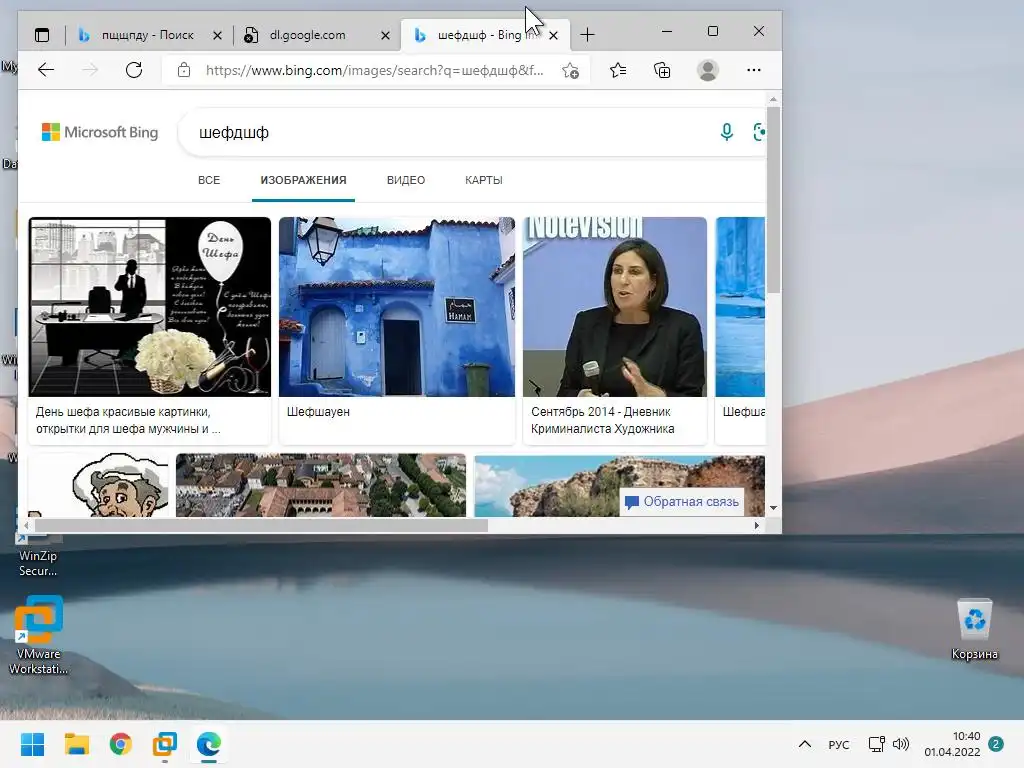Click the horizontal scrollbar thumb

pyautogui.click(x=261, y=525)
